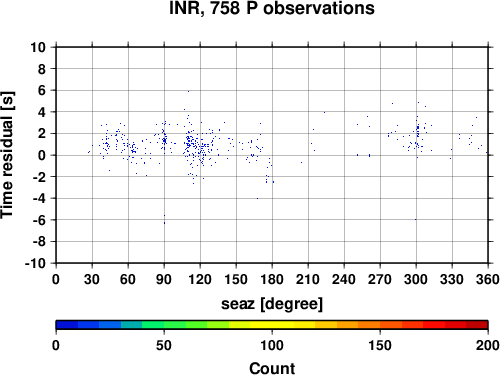Click the outlier point at seaz 300, -6 s

pos(415,219)
